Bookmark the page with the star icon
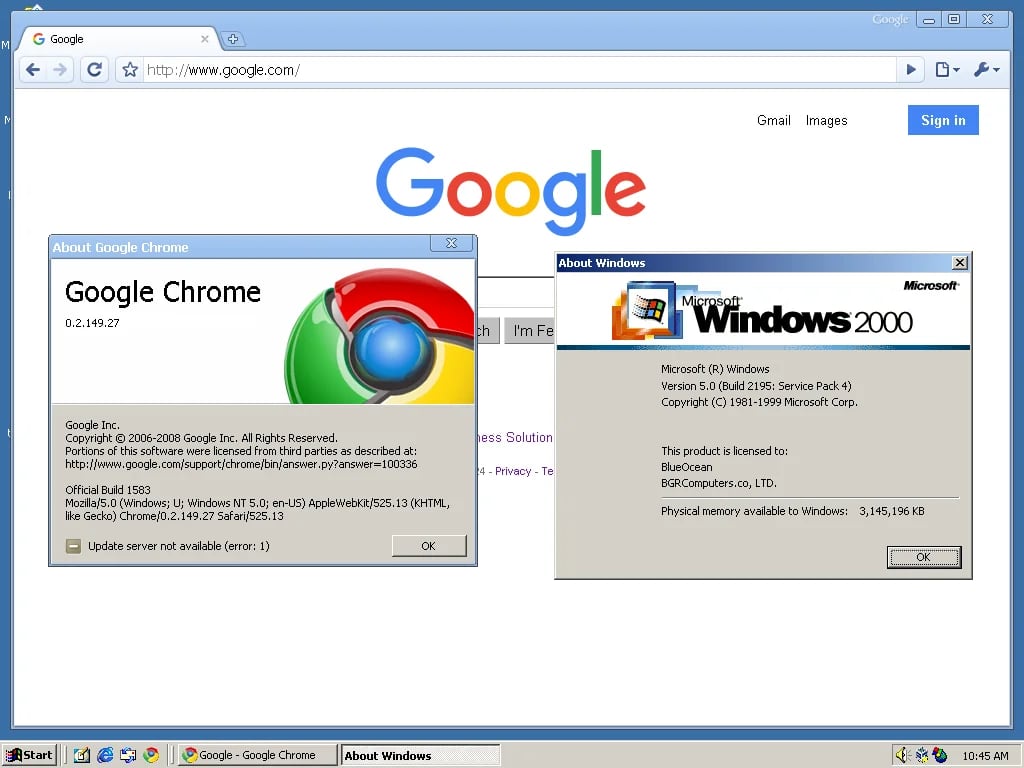The width and height of the screenshot is (1024, 768). coord(130,69)
